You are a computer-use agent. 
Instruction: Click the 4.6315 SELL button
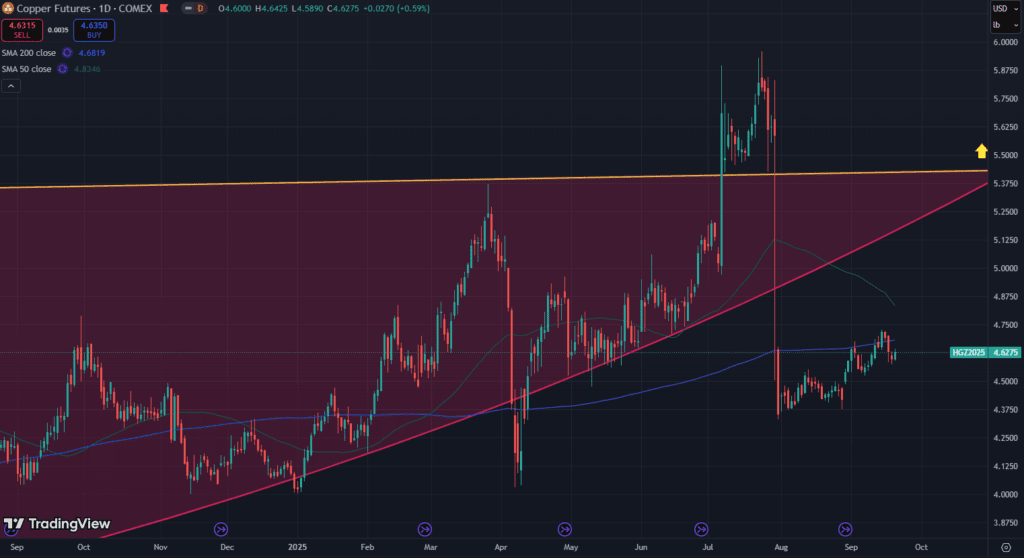(x=22, y=30)
